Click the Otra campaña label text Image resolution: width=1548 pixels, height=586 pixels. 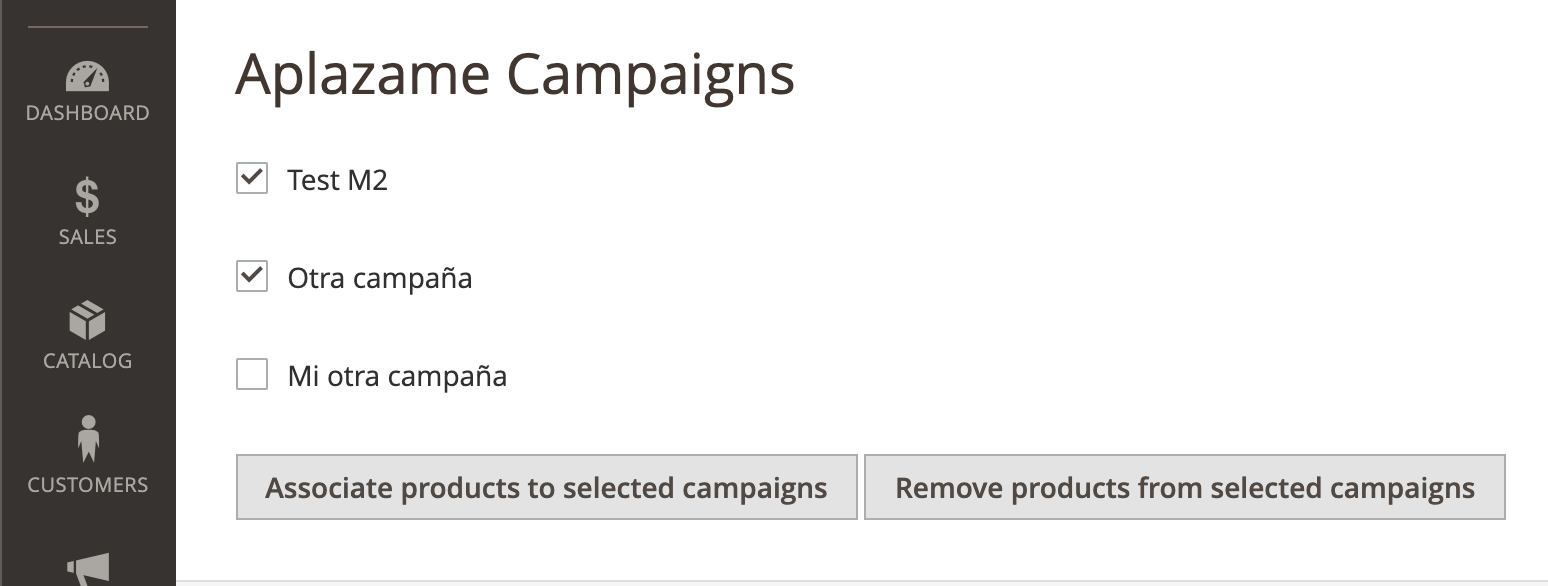[x=380, y=278]
